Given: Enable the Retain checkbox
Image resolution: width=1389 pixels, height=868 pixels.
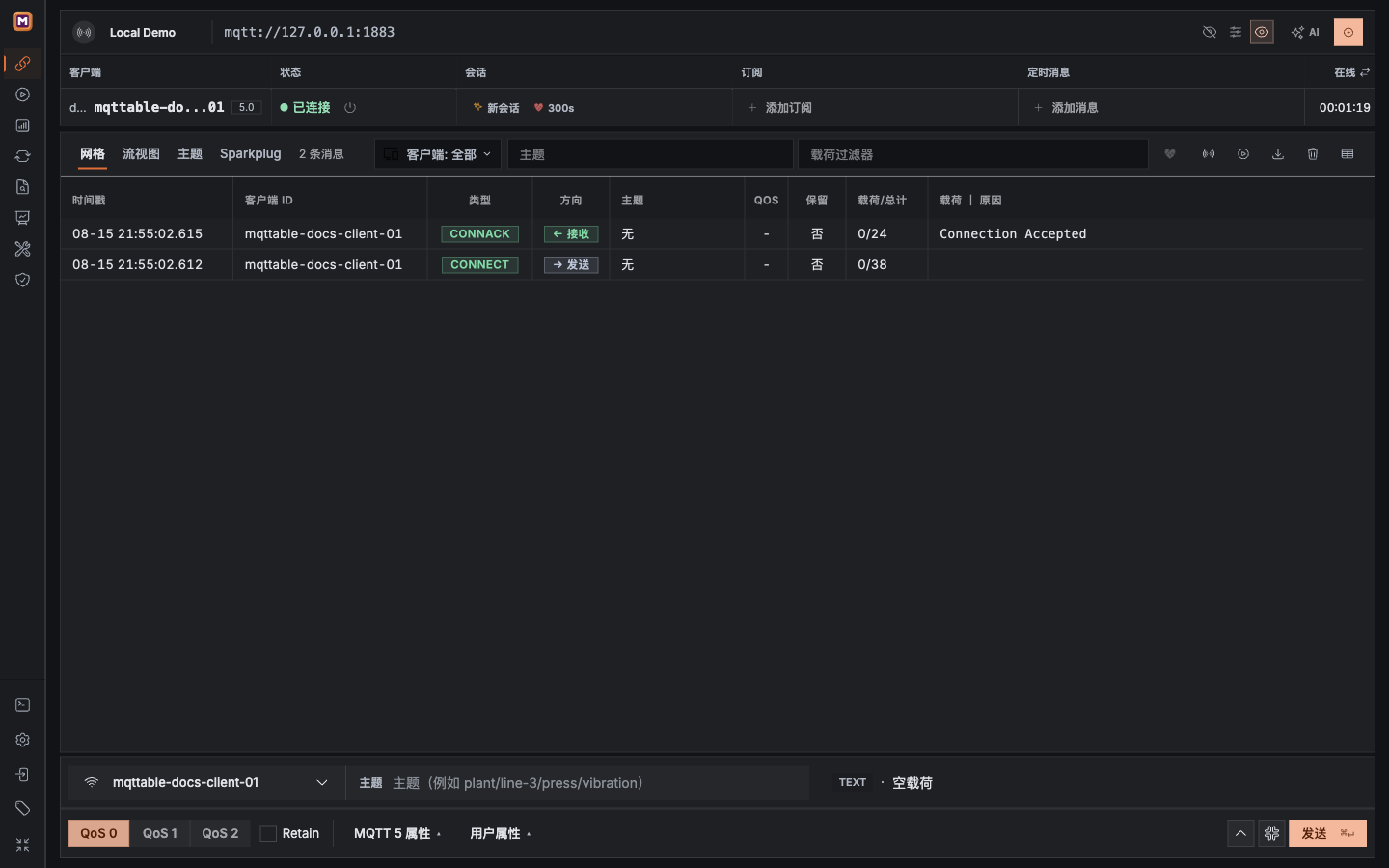Looking at the screenshot, I should (268, 833).
